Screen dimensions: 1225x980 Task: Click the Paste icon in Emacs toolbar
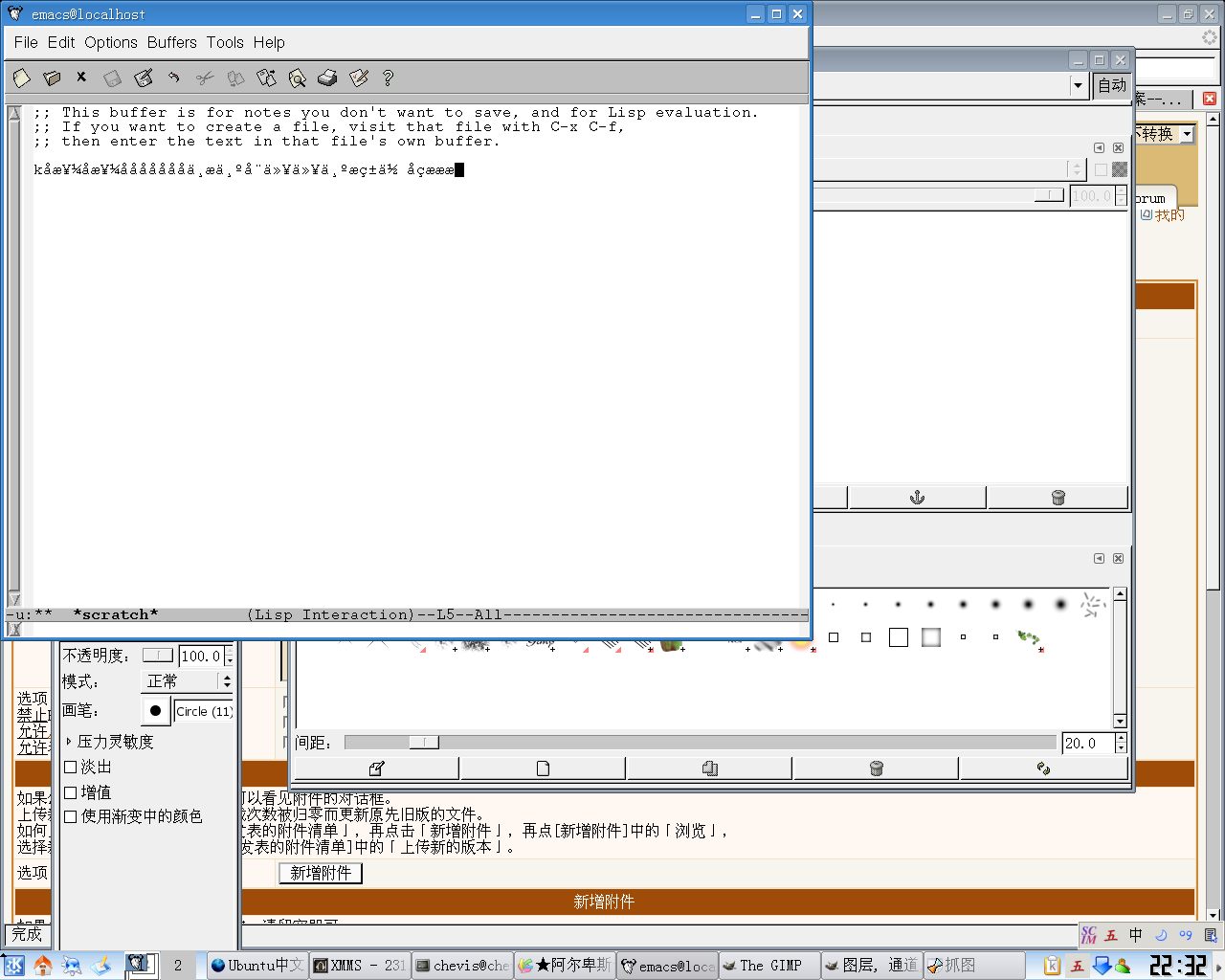click(x=266, y=78)
